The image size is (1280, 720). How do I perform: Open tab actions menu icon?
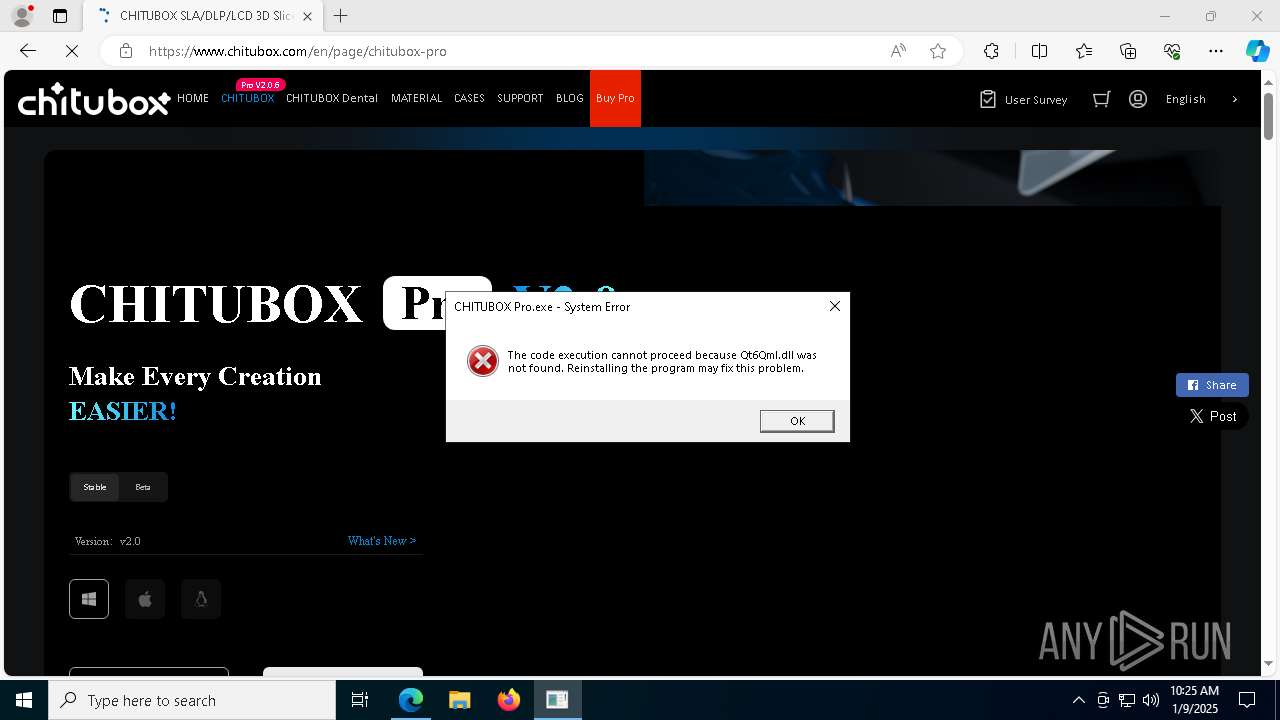pos(60,16)
